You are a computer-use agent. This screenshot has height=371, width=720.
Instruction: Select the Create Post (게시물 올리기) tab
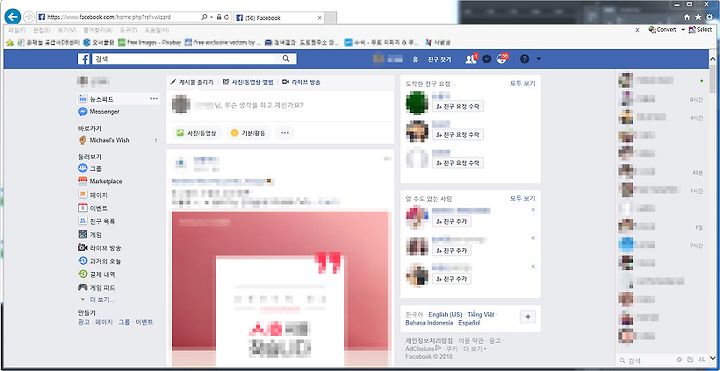(x=192, y=82)
